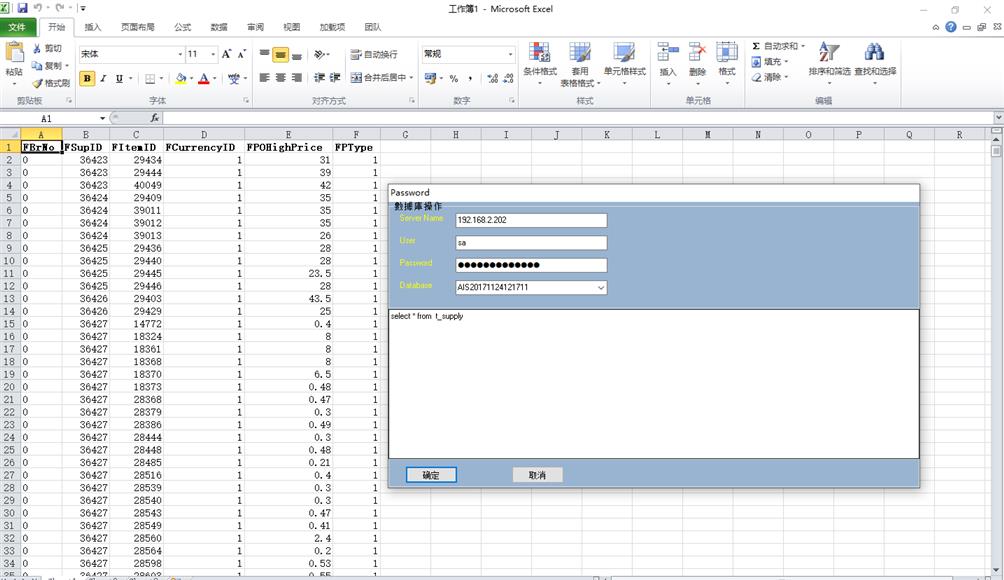Click Insert cells icon
This screenshot has width=1004, height=580.
point(668,52)
